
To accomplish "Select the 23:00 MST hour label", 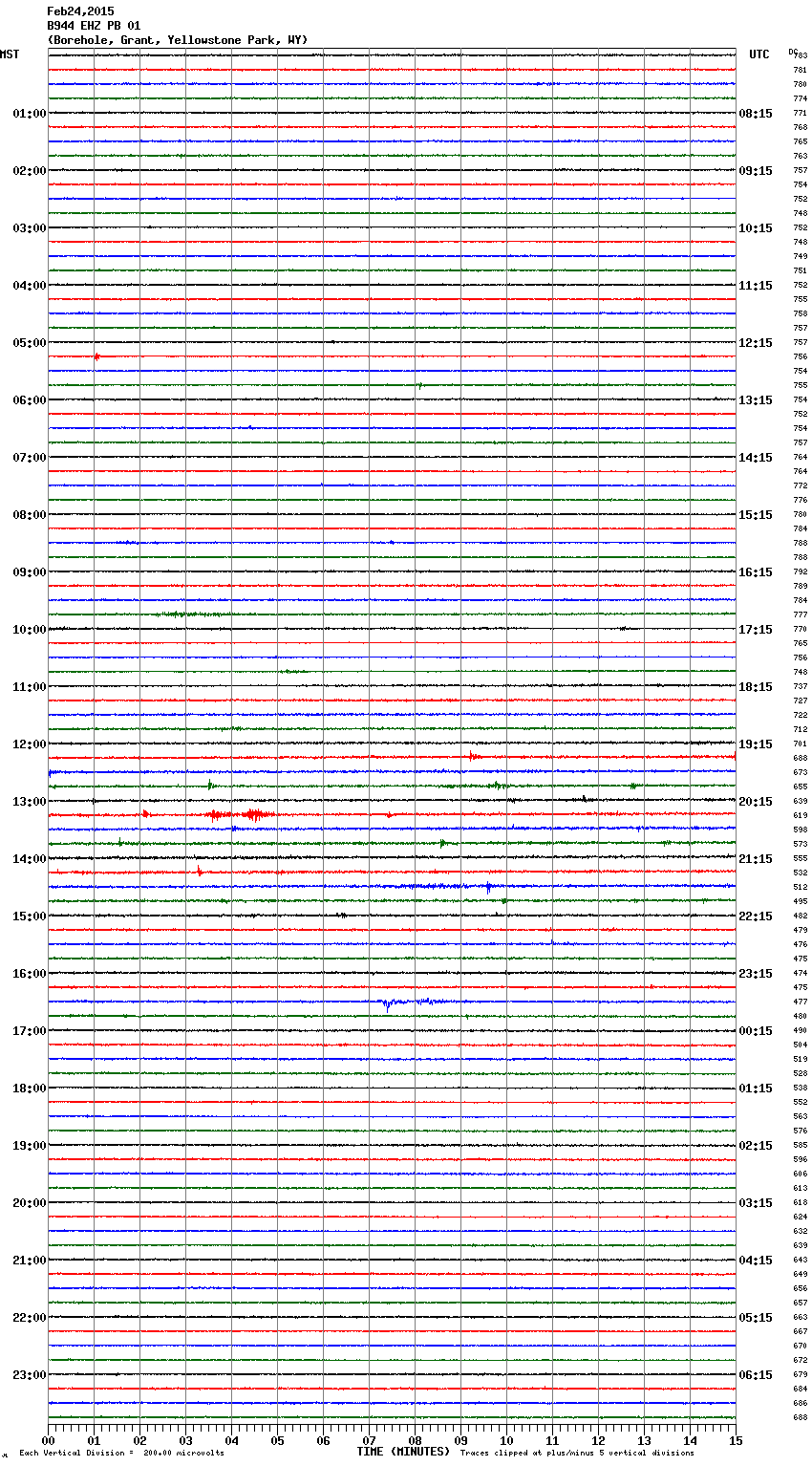I will [x=30, y=1375].
